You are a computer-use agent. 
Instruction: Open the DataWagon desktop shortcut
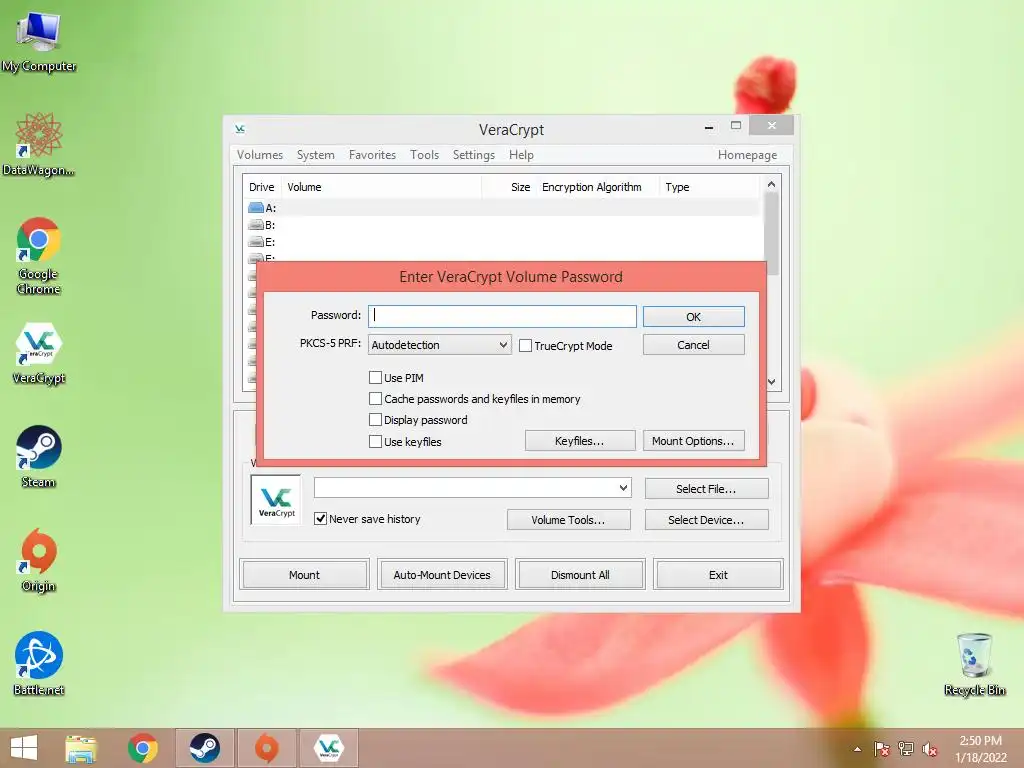(x=39, y=144)
